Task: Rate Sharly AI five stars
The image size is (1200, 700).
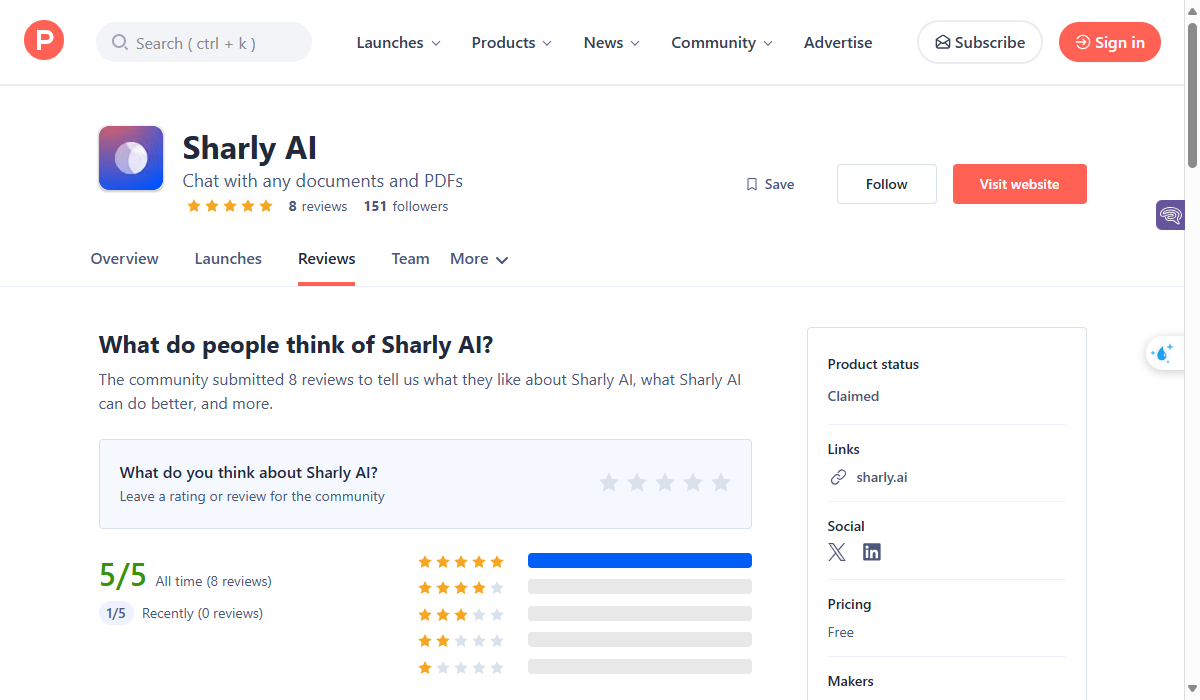Action: pos(721,483)
